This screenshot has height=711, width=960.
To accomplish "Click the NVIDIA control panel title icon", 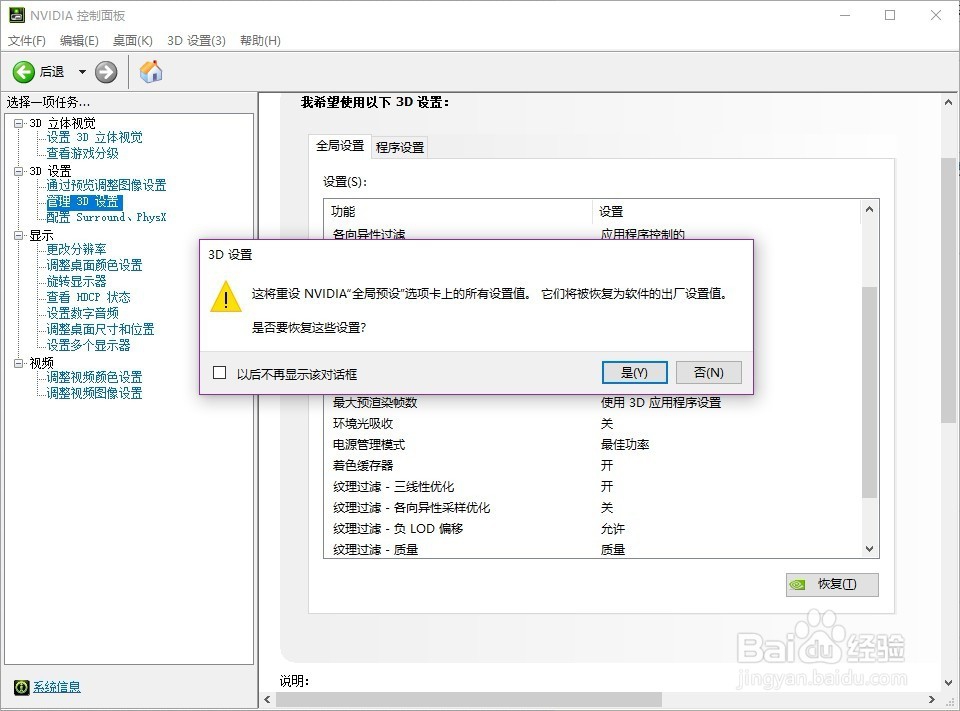I will coord(17,15).
